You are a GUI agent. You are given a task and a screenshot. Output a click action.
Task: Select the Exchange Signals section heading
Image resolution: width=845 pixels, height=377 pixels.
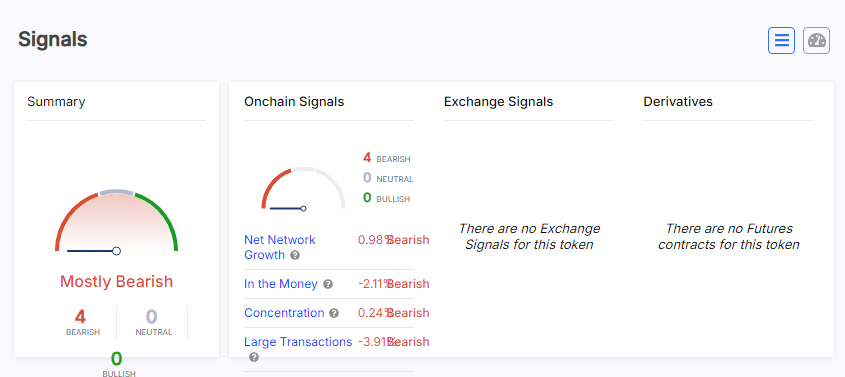point(498,102)
